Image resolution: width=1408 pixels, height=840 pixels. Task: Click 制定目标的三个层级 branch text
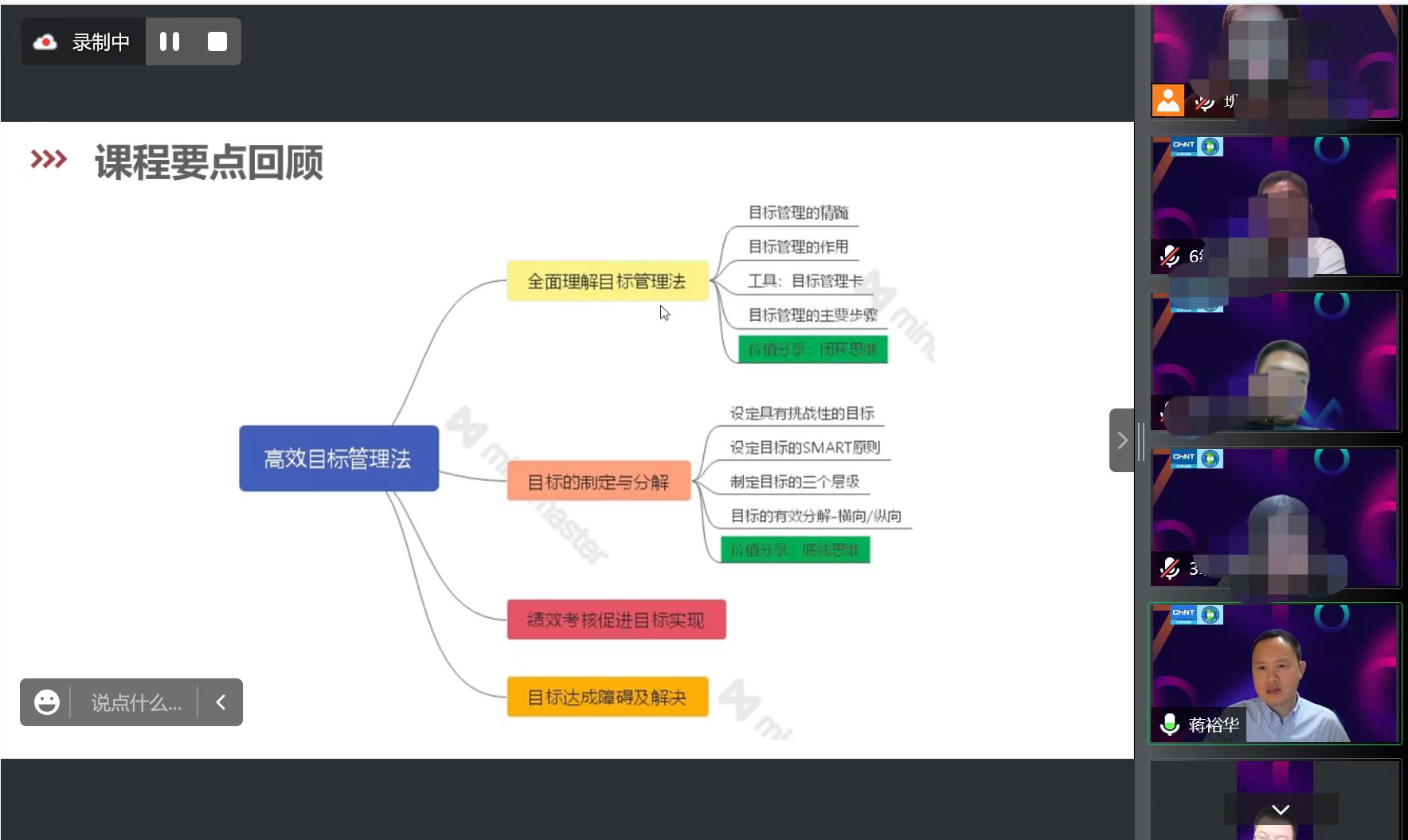pos(795,482)
